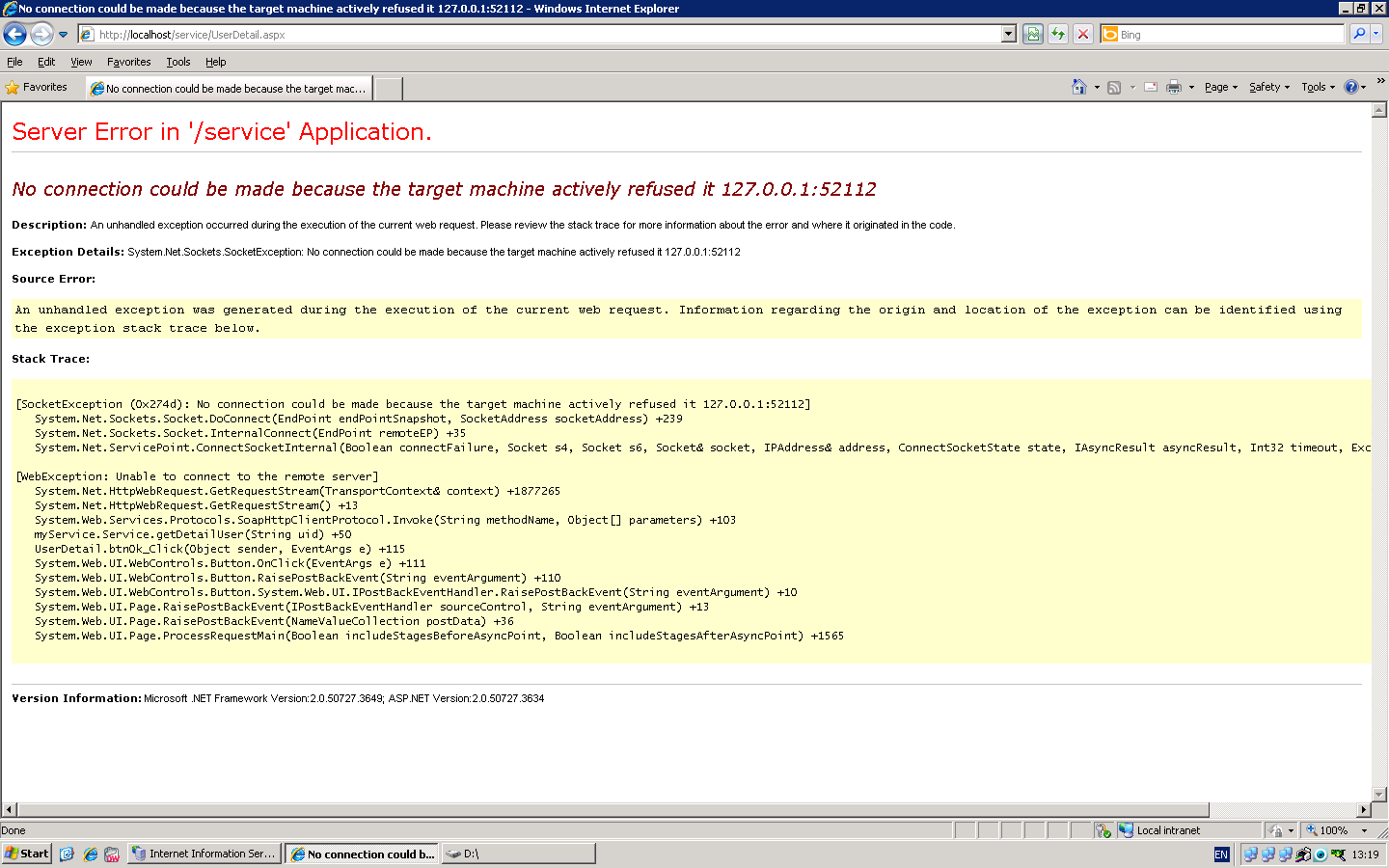Open the recent pages dropdown arrow
Screen dimensions: 1389x868
point(64,35)
